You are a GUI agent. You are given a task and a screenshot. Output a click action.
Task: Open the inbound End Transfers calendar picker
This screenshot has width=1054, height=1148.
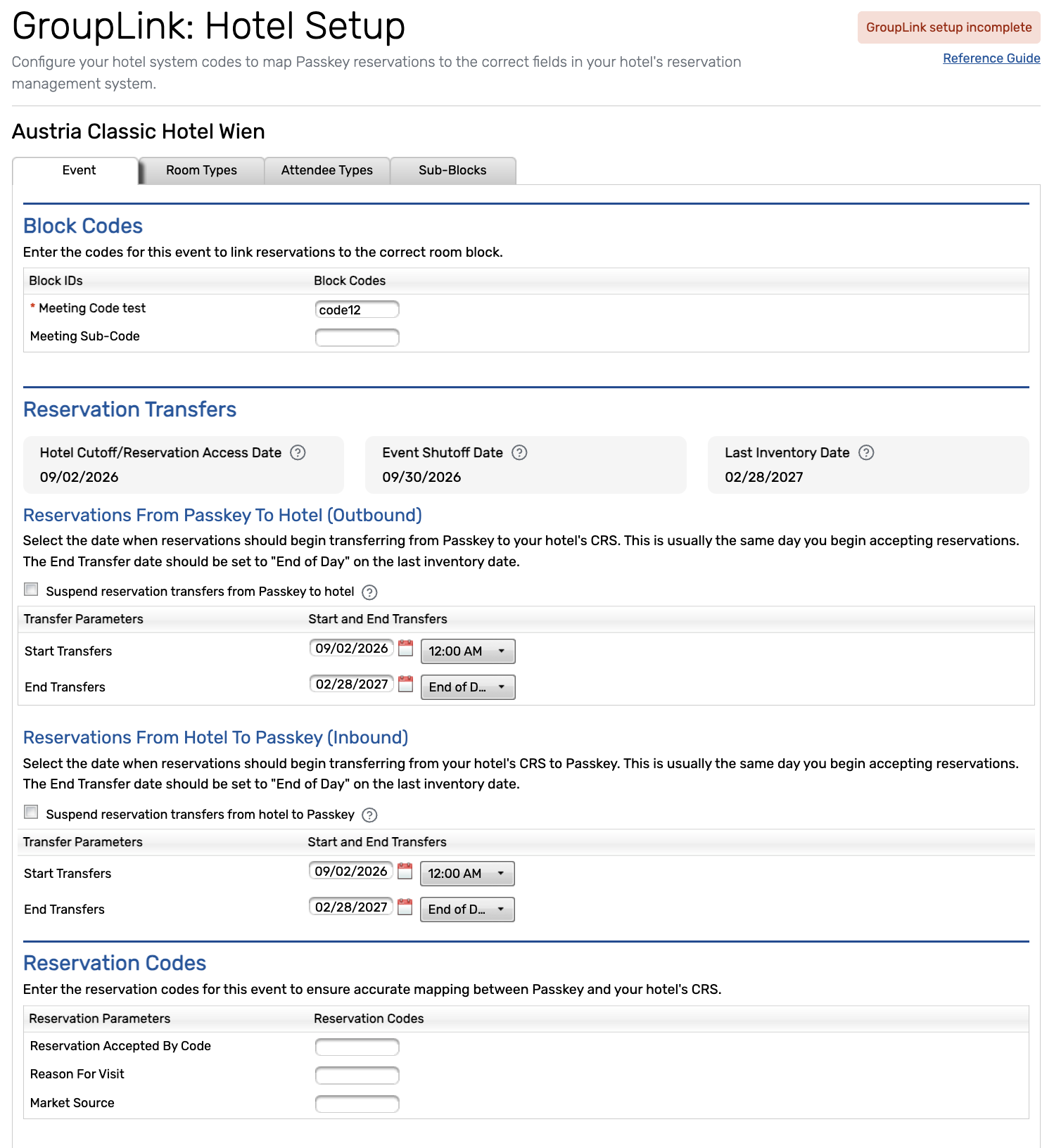pyautogui.click(x=405, y=907)
